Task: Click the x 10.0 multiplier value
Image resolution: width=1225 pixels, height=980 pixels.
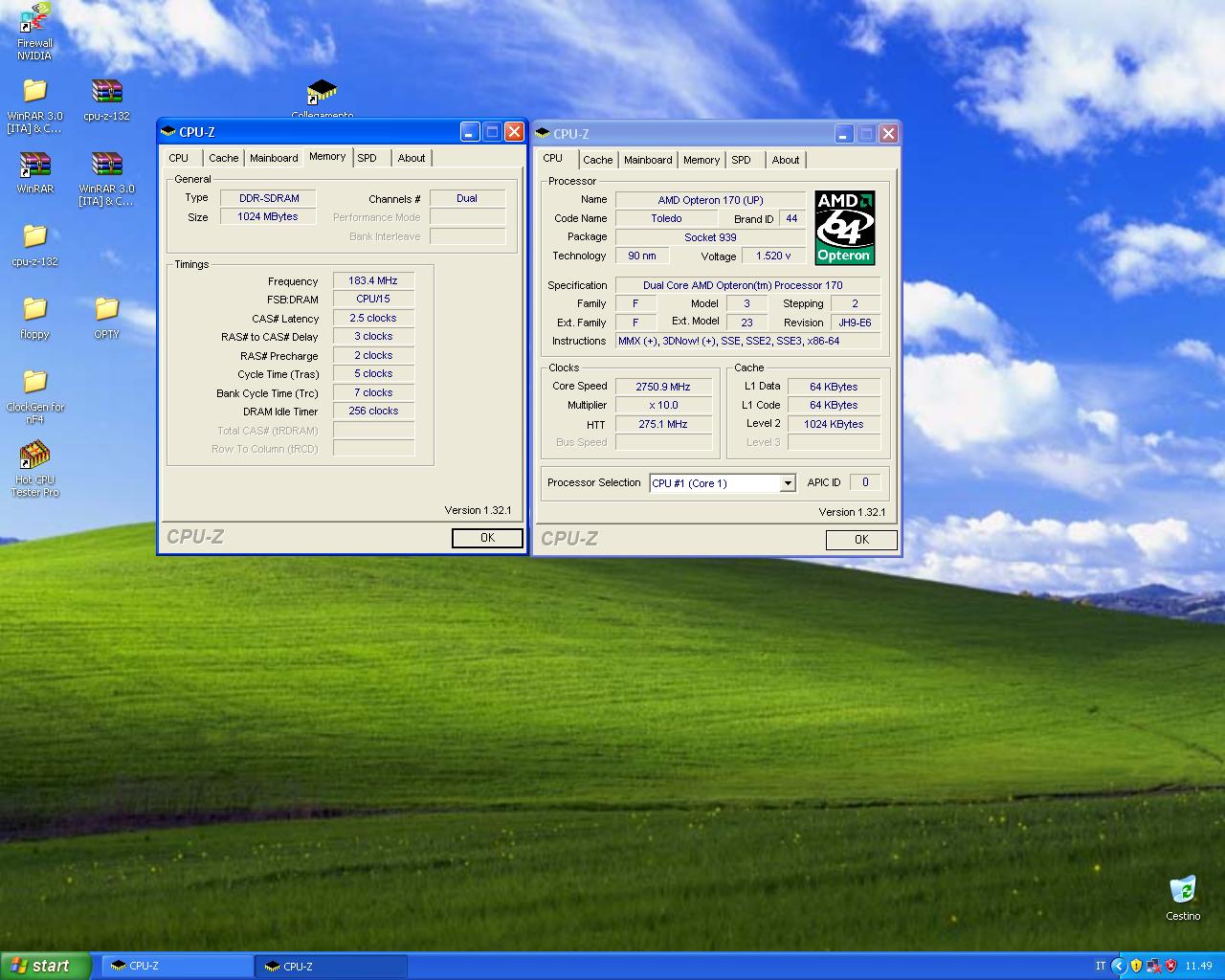Action: (663, 405)
